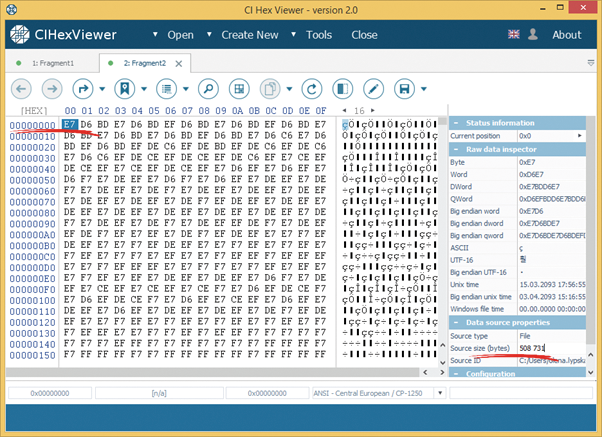The image size is (602, 437).
Task: Click the UK flag language icon
Action: [515, 35]
